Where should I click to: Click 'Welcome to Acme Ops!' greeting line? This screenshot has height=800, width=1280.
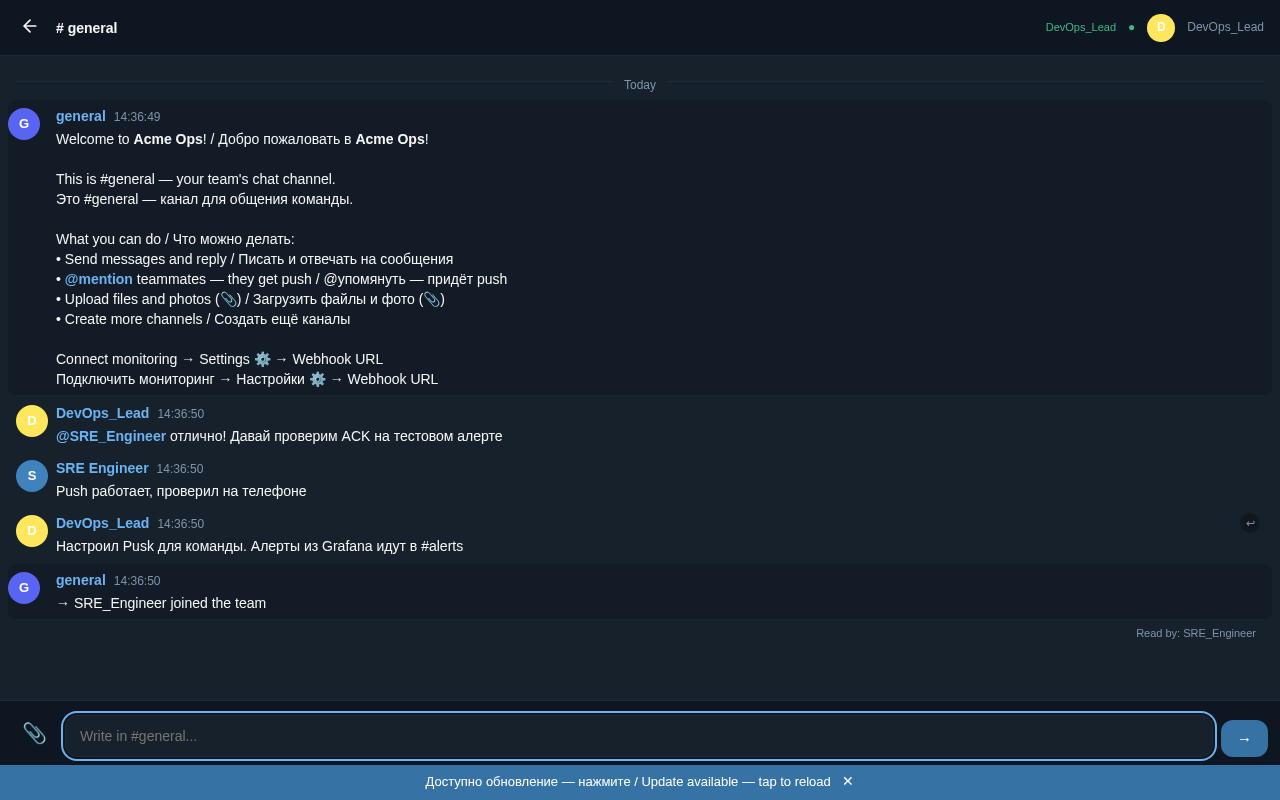click(x=242, y=139)
